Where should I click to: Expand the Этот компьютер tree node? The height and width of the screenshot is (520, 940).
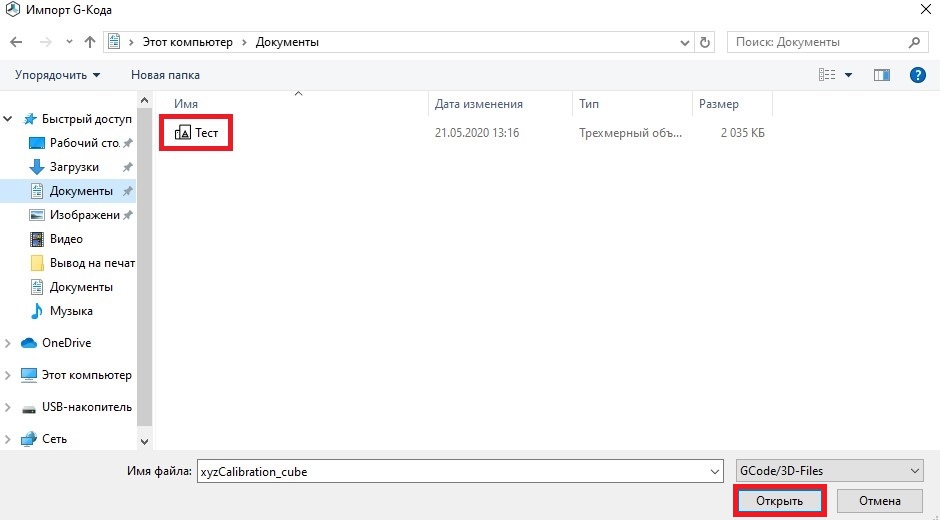(9, 375)
